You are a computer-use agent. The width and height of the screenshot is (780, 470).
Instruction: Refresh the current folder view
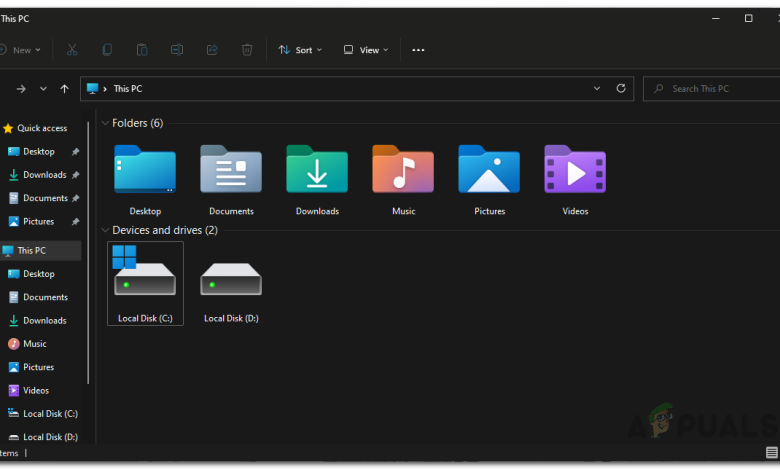[x=621, y=89]
